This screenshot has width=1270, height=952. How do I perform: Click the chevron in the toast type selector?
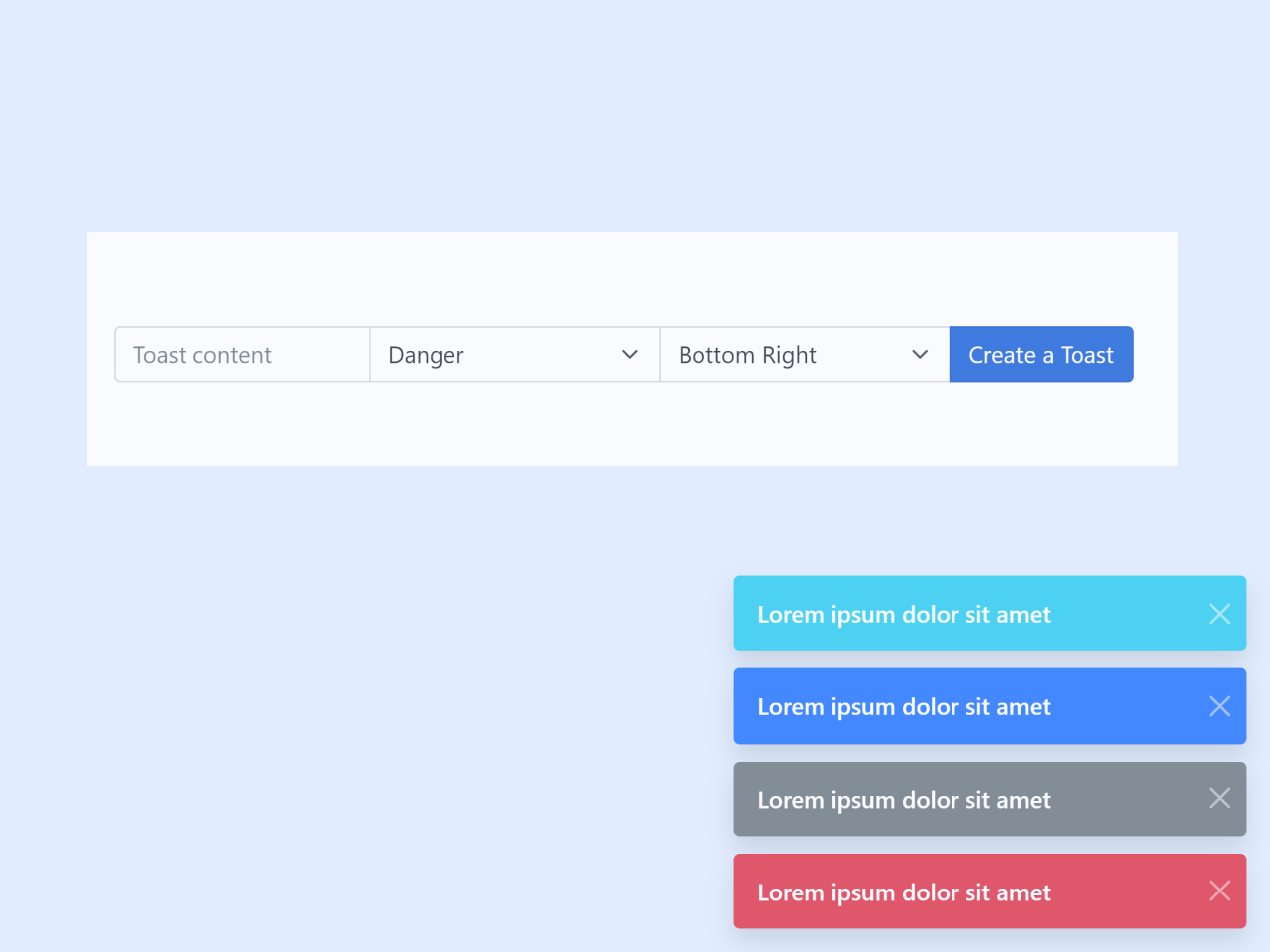[x=630, y=354]
